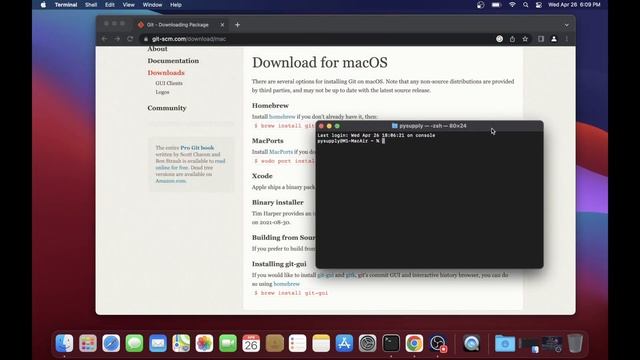Viewport: 640px width, 360px height.
Task: Open the Documentation sidebar link
Action: point(173,61)
